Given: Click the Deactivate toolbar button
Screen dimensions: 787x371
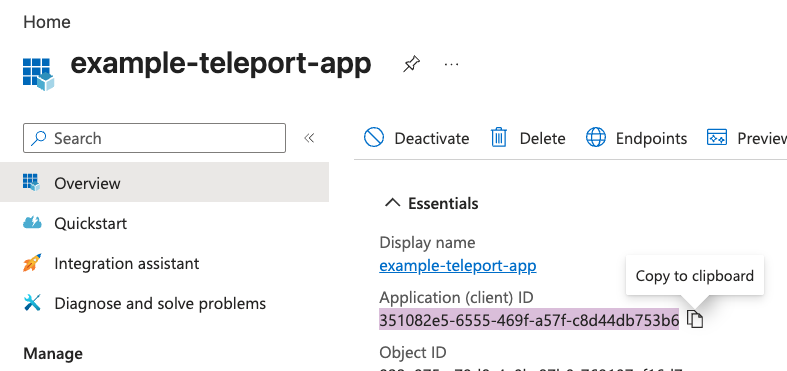Looking at the screenshot, I should (x=417, y=138).
